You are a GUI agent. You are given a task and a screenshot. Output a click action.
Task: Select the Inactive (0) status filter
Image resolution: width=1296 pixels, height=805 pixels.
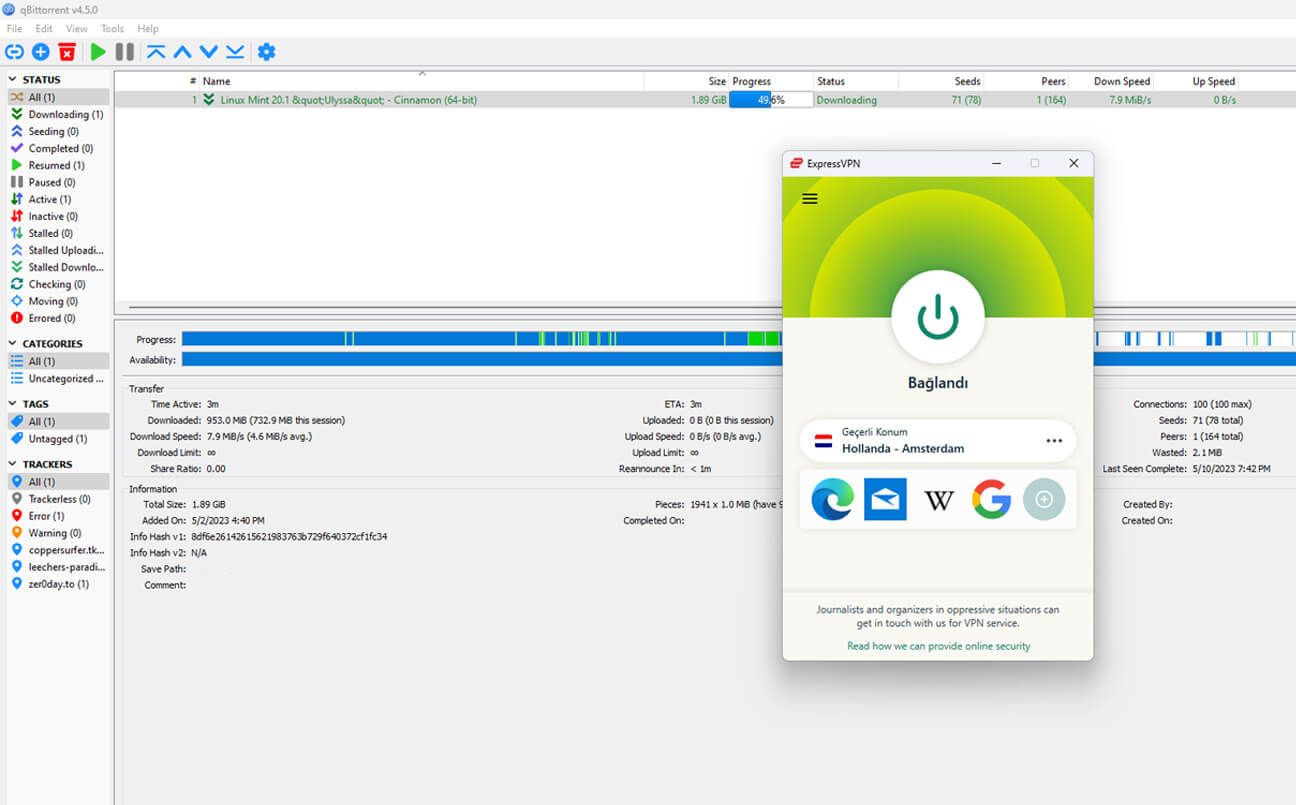click(x=44, y=217)
